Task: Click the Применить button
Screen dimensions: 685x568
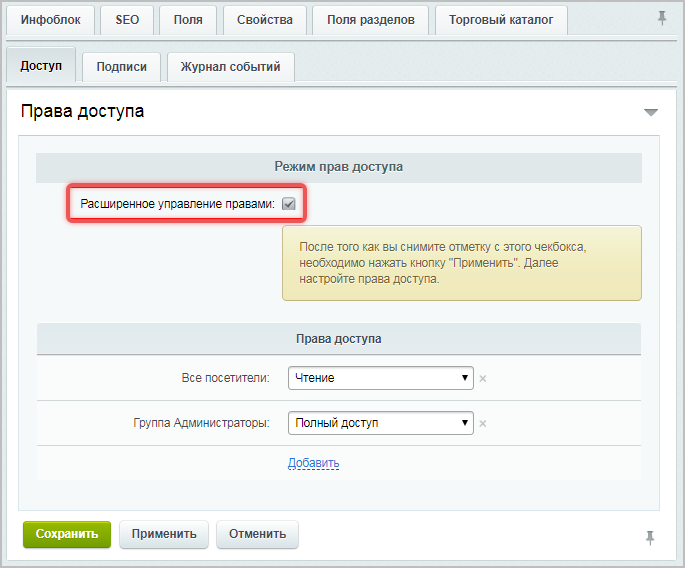Action: pos(164,534)
